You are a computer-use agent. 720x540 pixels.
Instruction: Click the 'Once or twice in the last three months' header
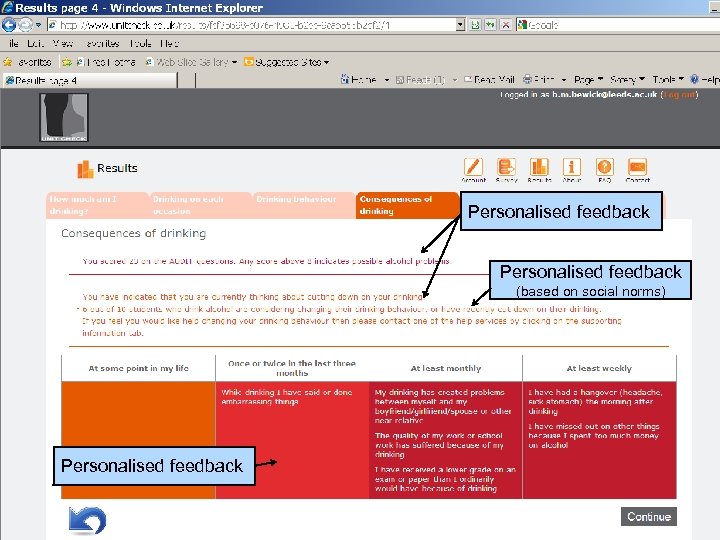click(x=292, y=368)
